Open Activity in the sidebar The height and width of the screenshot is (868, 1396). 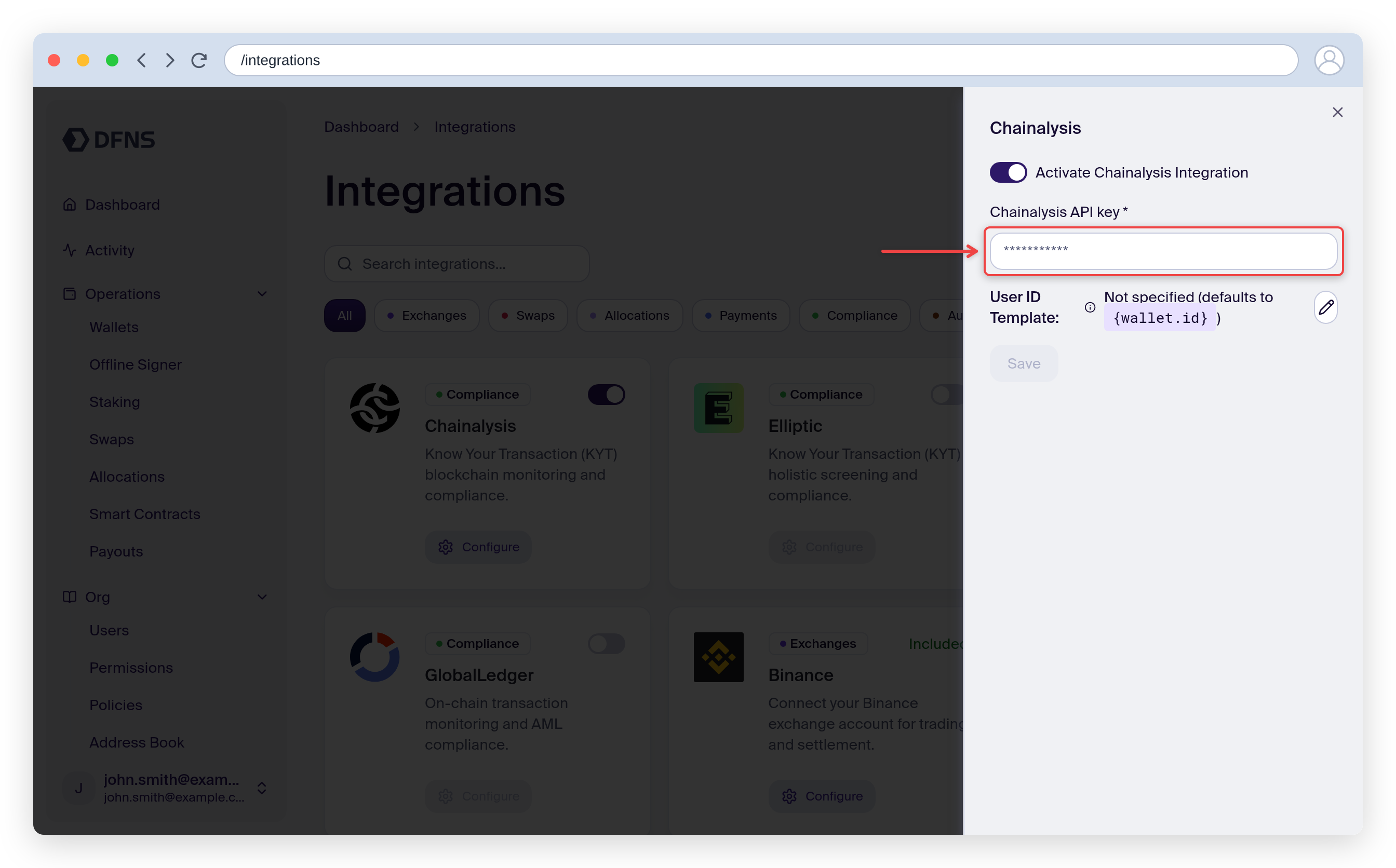pyautogui.click(x=110, y=250)
